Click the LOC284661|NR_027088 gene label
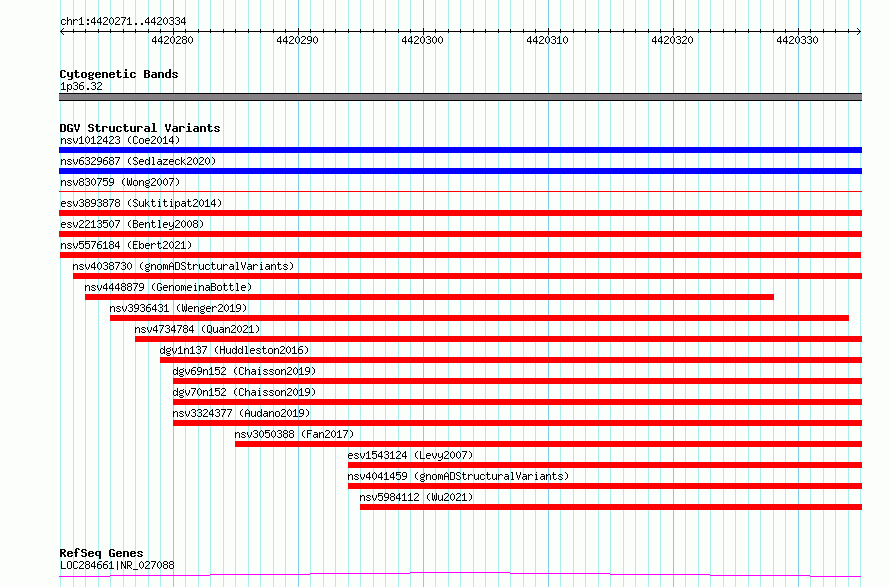The width and height of the screenshot is (890, 587). pyautogui.click(x=117, y=565)
